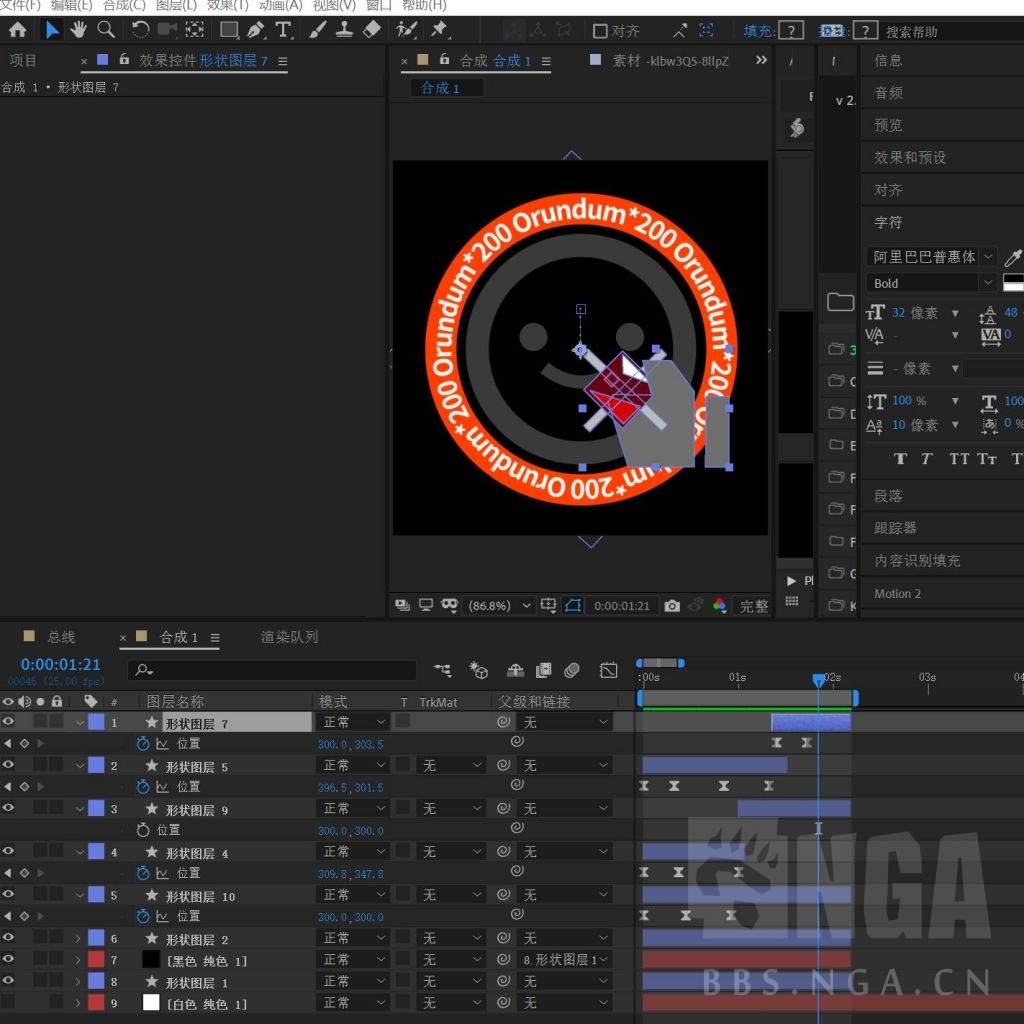
Task: Click the 0:00:01:21 timecode in timeline
Action: (x=61, y=665)
